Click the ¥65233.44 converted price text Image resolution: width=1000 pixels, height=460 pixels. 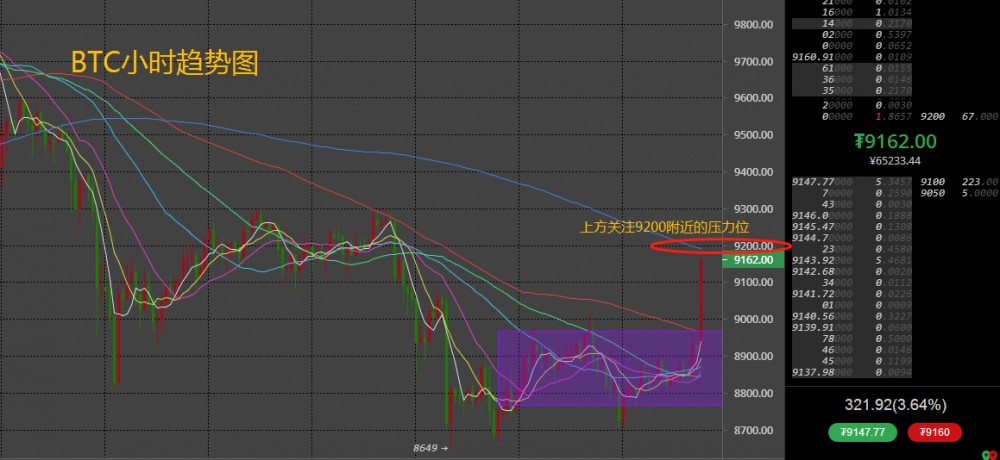point(894,160)
